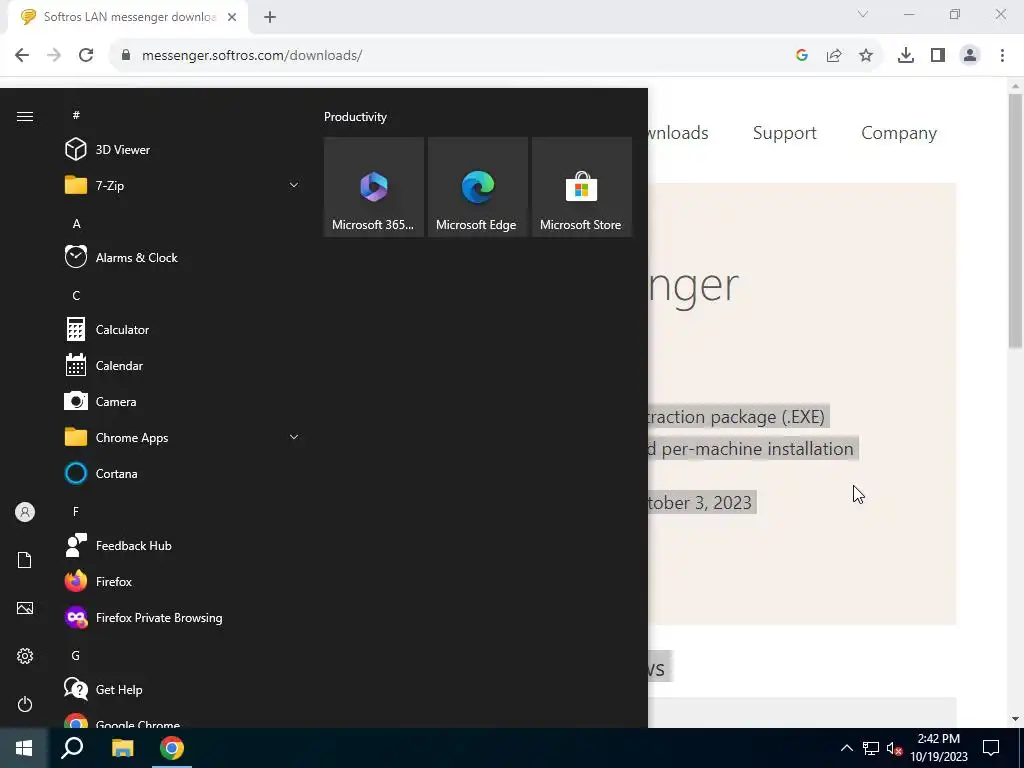The width and height of the screenshot is (1024, 768).
Task: Show hidden system tray icons
Action: [x=846, y=748]
